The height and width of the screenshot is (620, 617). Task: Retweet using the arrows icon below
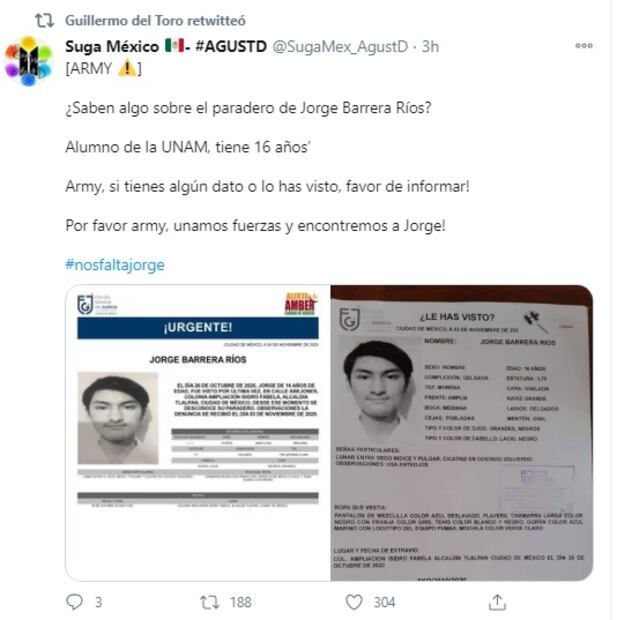tap(209, 602)
